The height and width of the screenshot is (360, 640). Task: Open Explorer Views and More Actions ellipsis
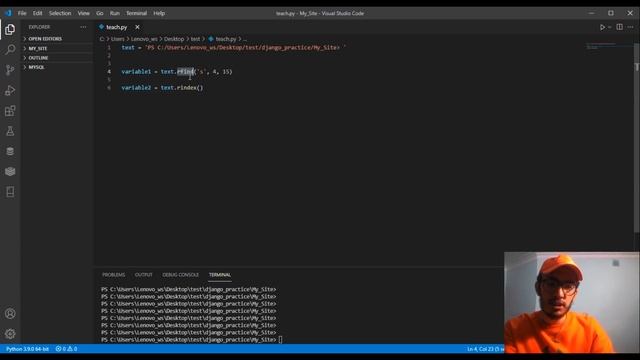pos(83,27)
